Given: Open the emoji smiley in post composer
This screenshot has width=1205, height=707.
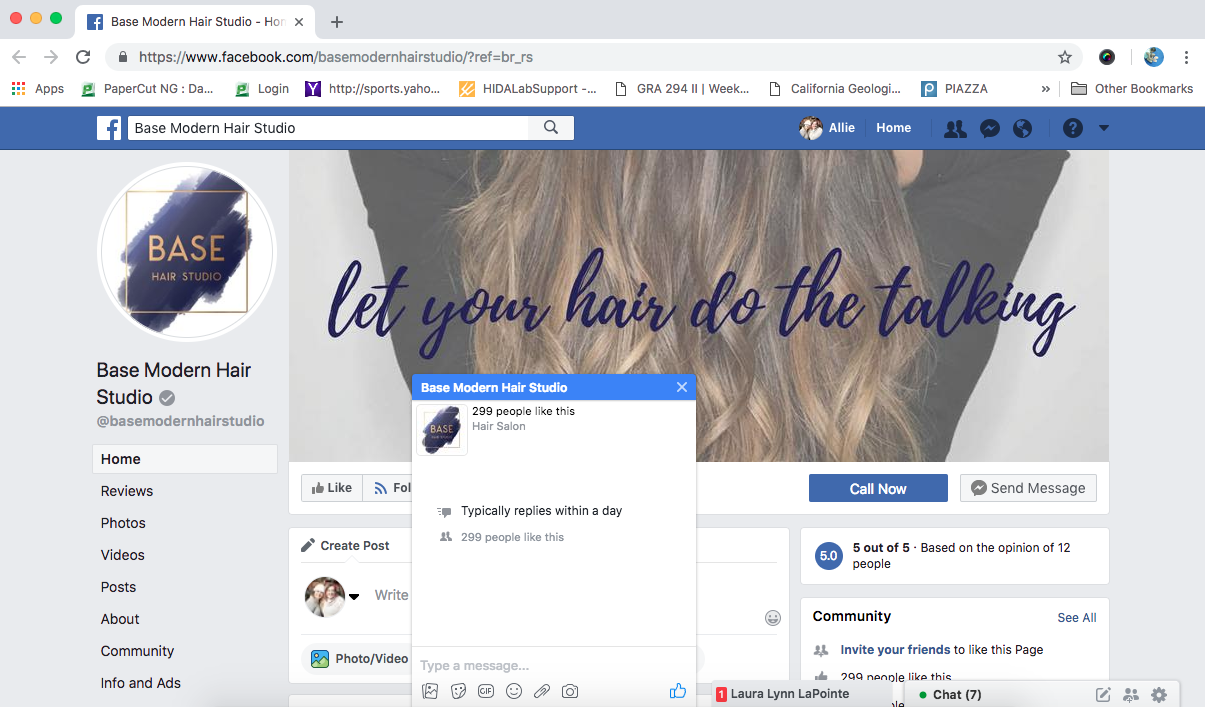Looking at the screenshot, I should tap(773, 618).
